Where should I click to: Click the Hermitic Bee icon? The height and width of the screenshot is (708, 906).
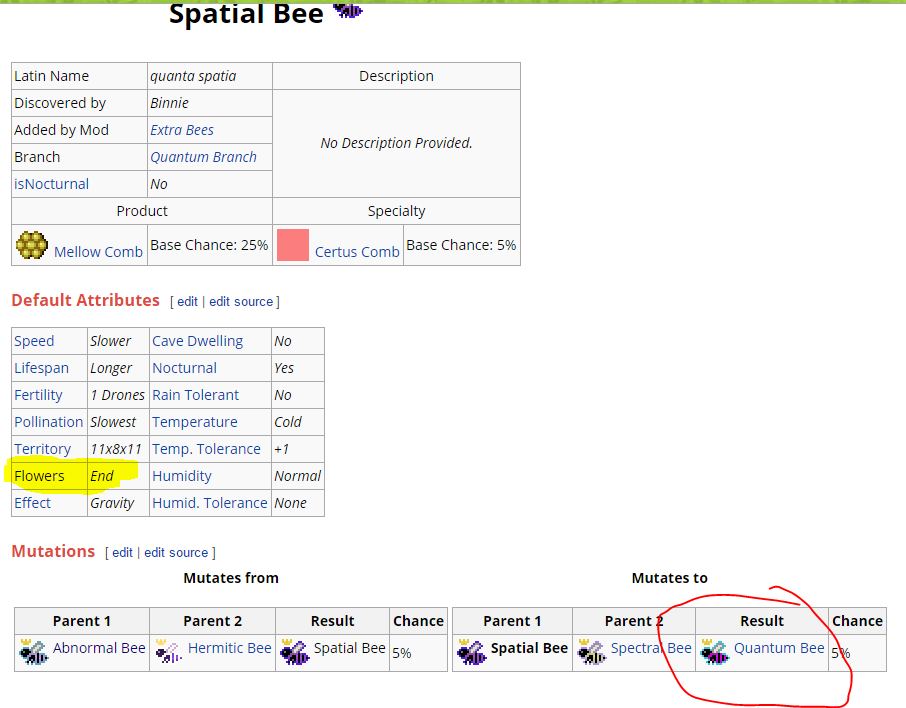coord(168,653)
